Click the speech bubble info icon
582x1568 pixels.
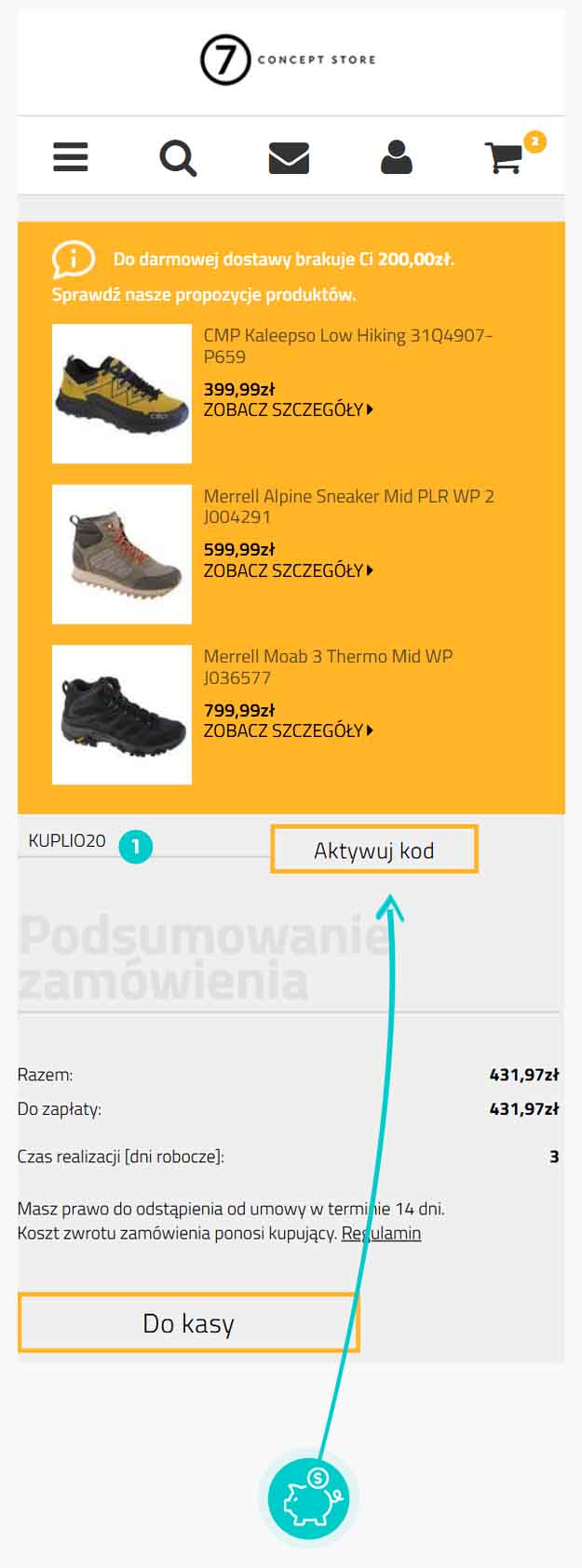coord(73,260)
